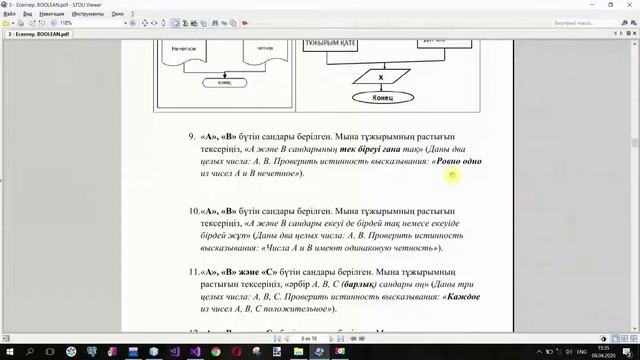This screenshot has height=360, width=640.
Task: Open the Windows Start menu
Action: 9,351
